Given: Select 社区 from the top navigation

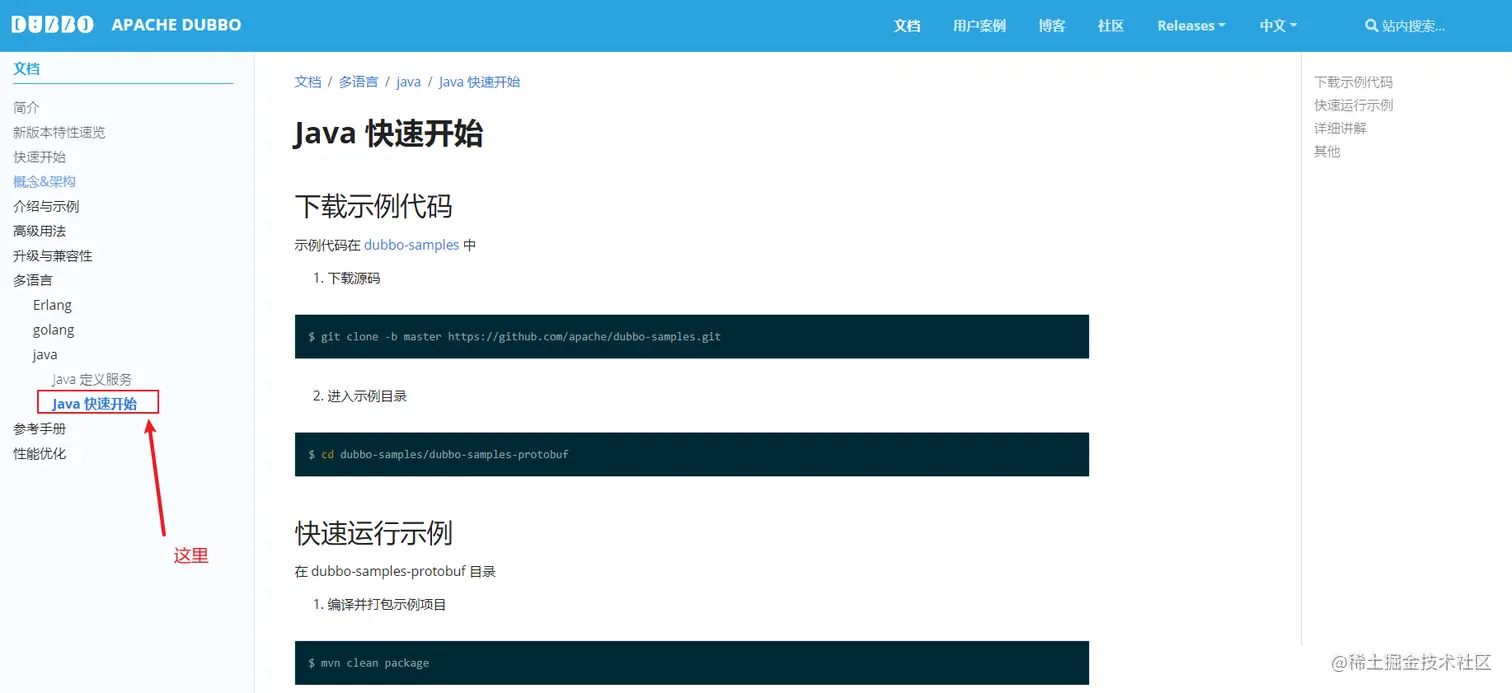Looking at the screenshot, I should (x=1110, y=26).
